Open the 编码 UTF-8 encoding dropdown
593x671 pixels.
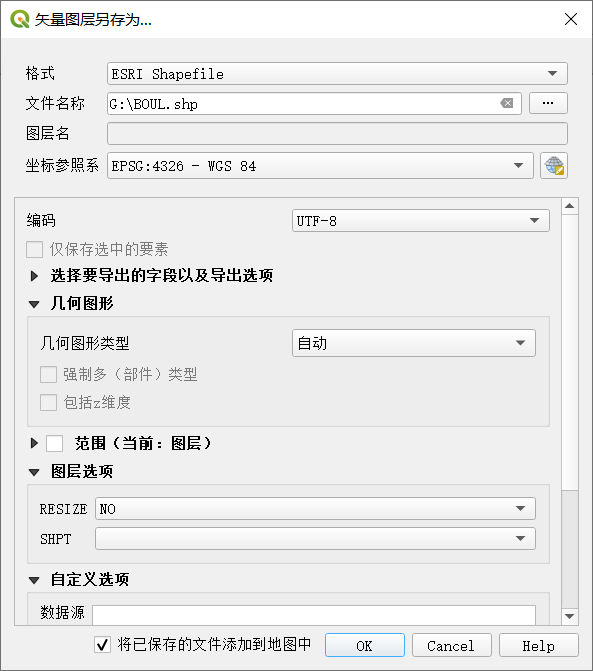pos(421,220)
